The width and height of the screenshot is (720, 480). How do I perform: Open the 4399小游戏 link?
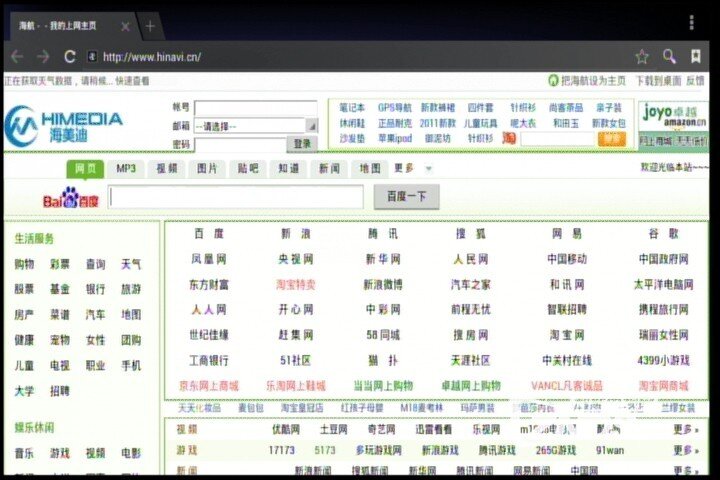[664, 361]
